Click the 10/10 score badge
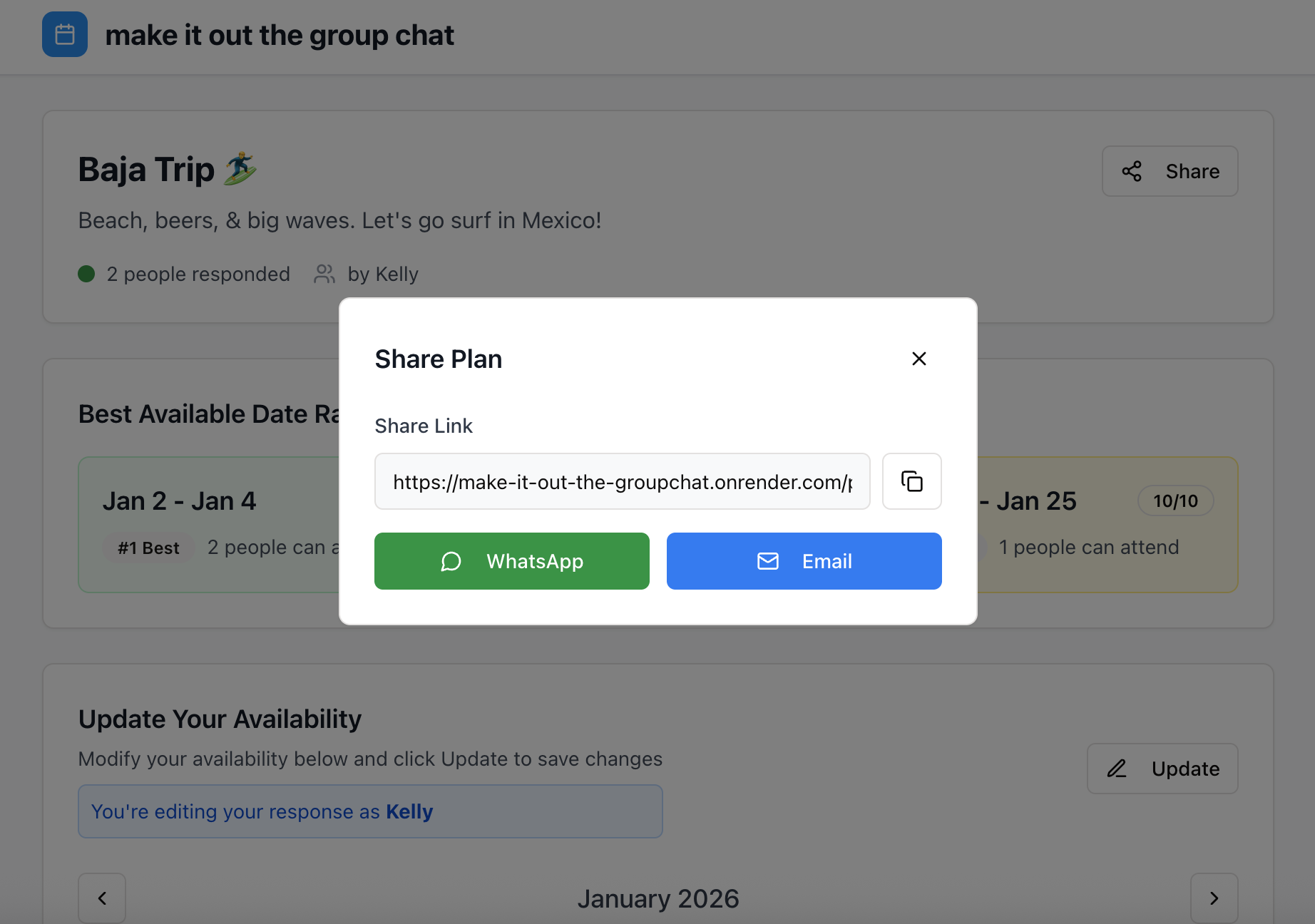The image size is (1315, 924). 1175,501
